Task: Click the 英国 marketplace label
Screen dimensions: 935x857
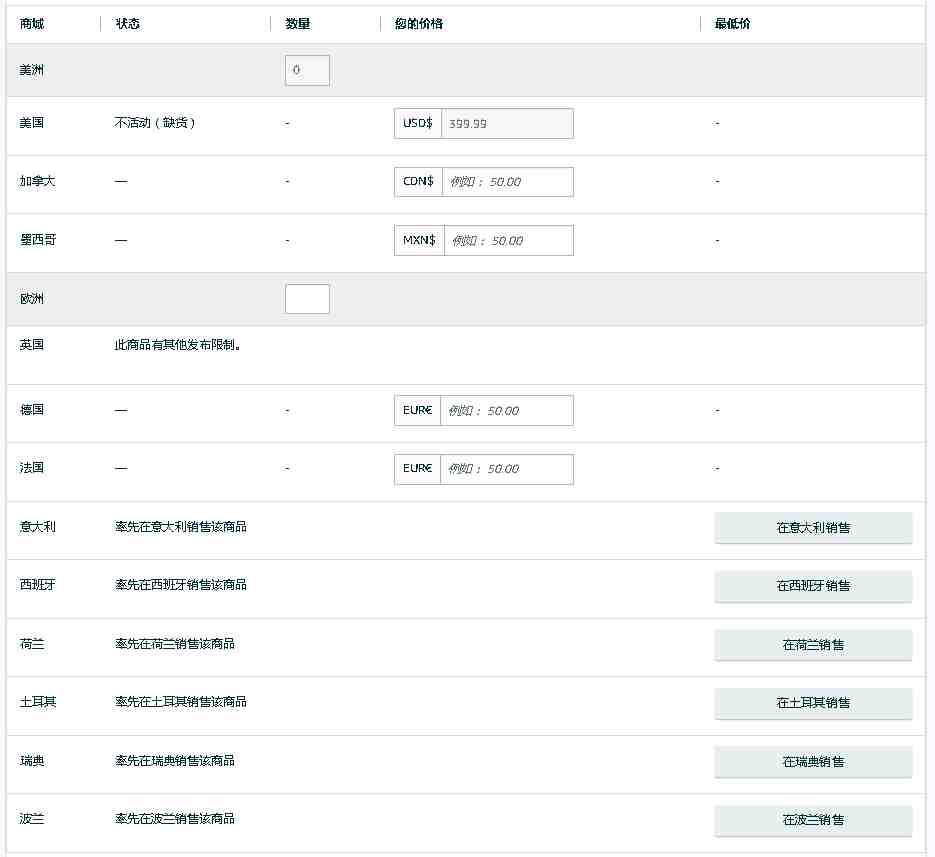Action: point(32,345)
